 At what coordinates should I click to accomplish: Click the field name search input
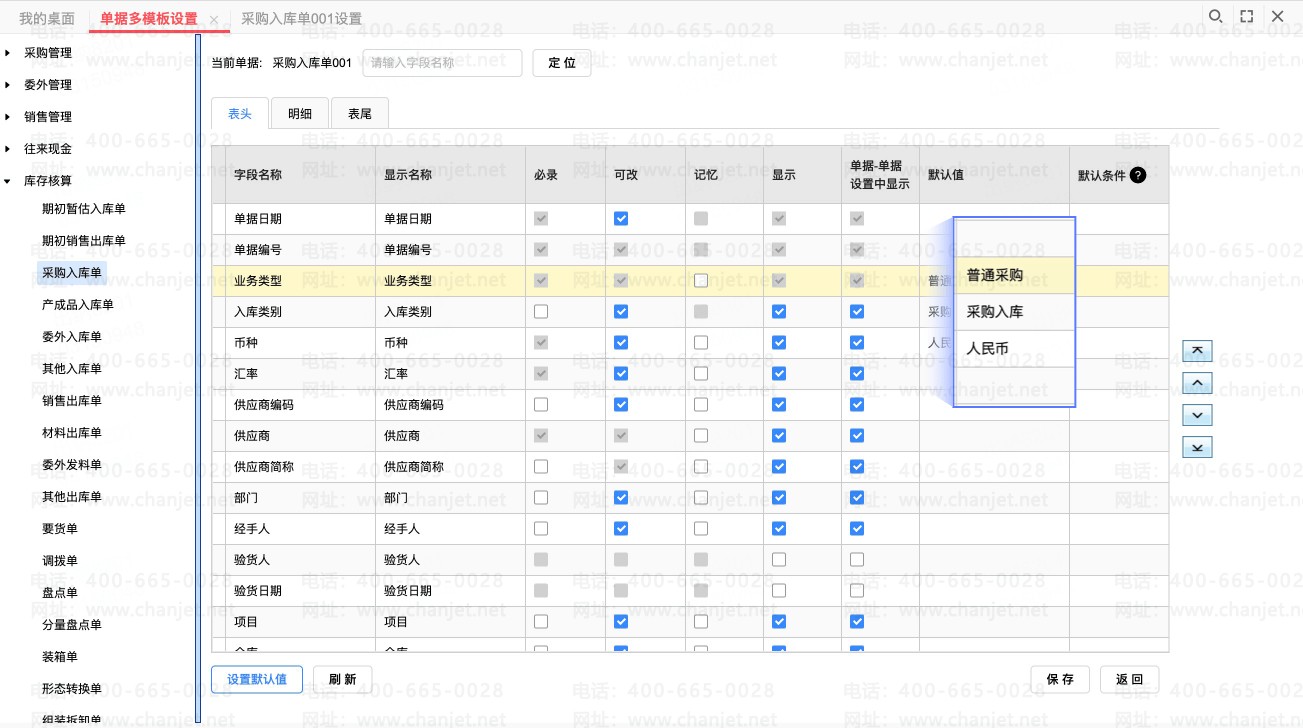tap(442, 63)
